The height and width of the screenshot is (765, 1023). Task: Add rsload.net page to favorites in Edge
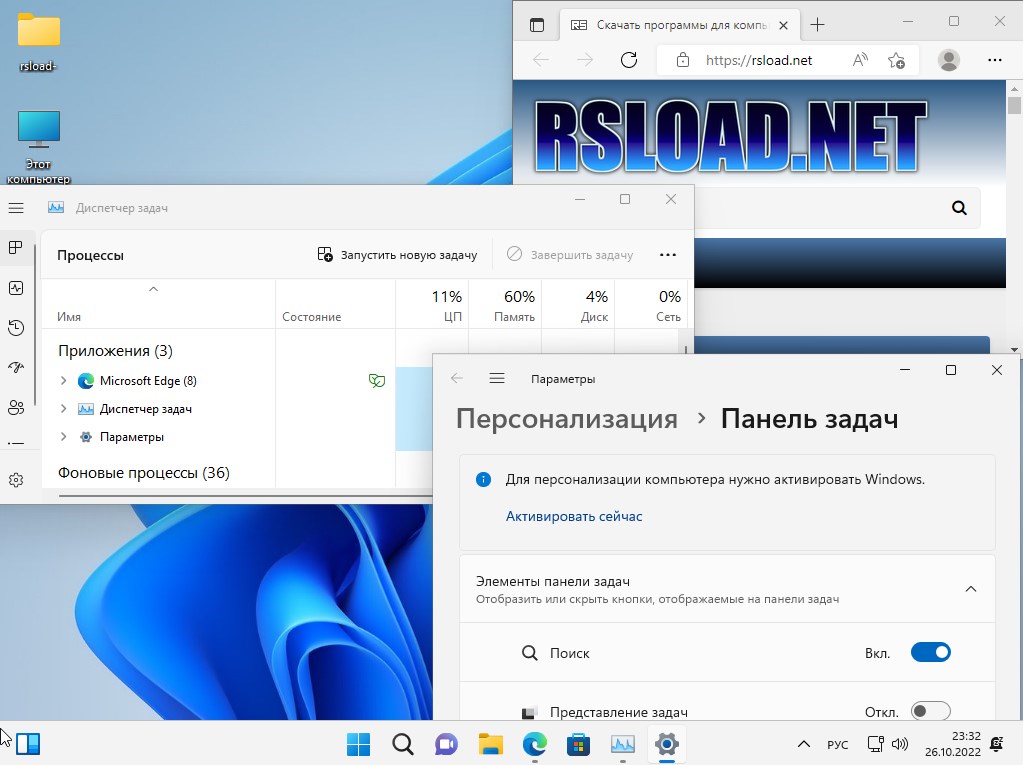pyautogui.click(x=896, y=60)
